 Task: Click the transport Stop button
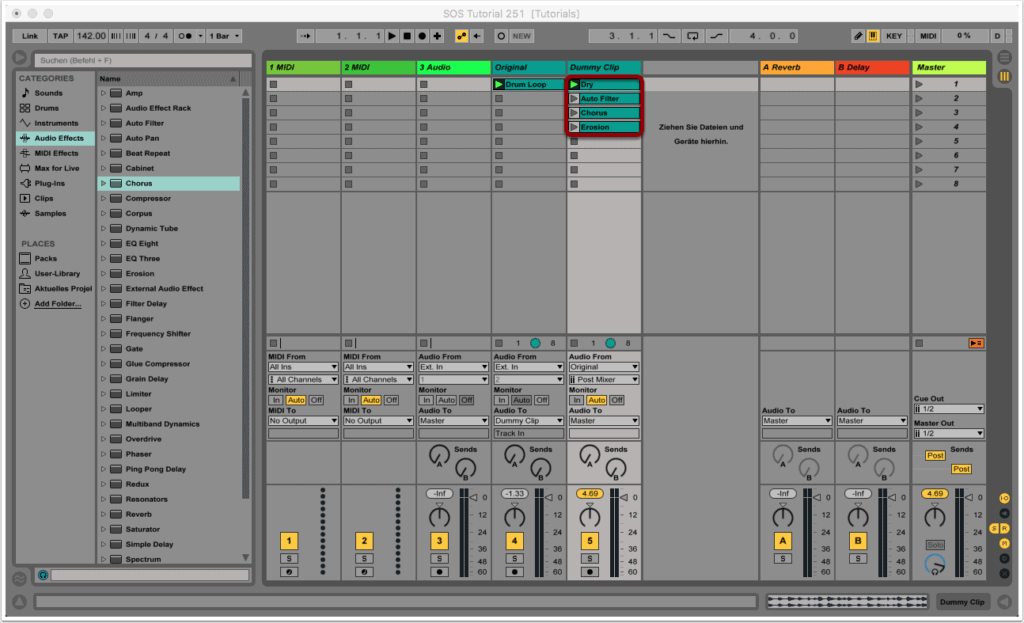(406, 36)
